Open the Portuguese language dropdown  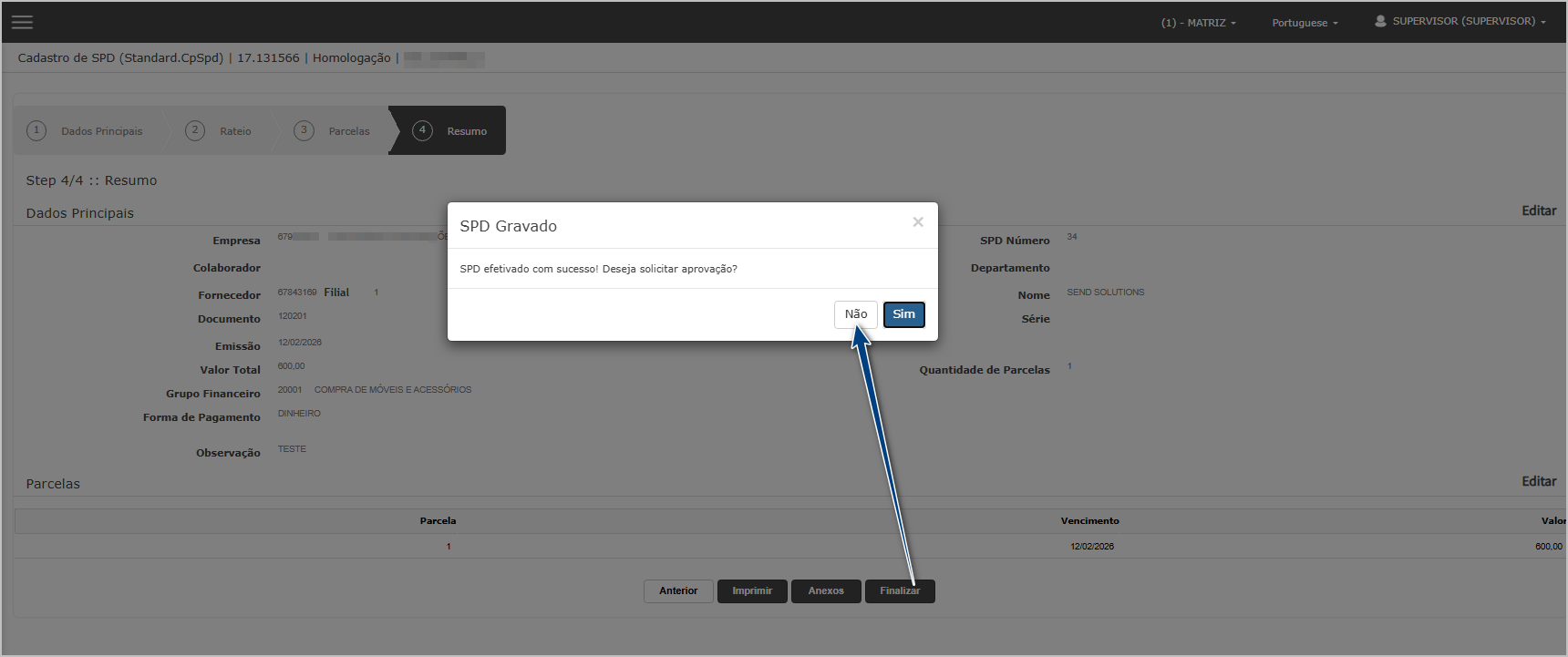[1305, 23]
